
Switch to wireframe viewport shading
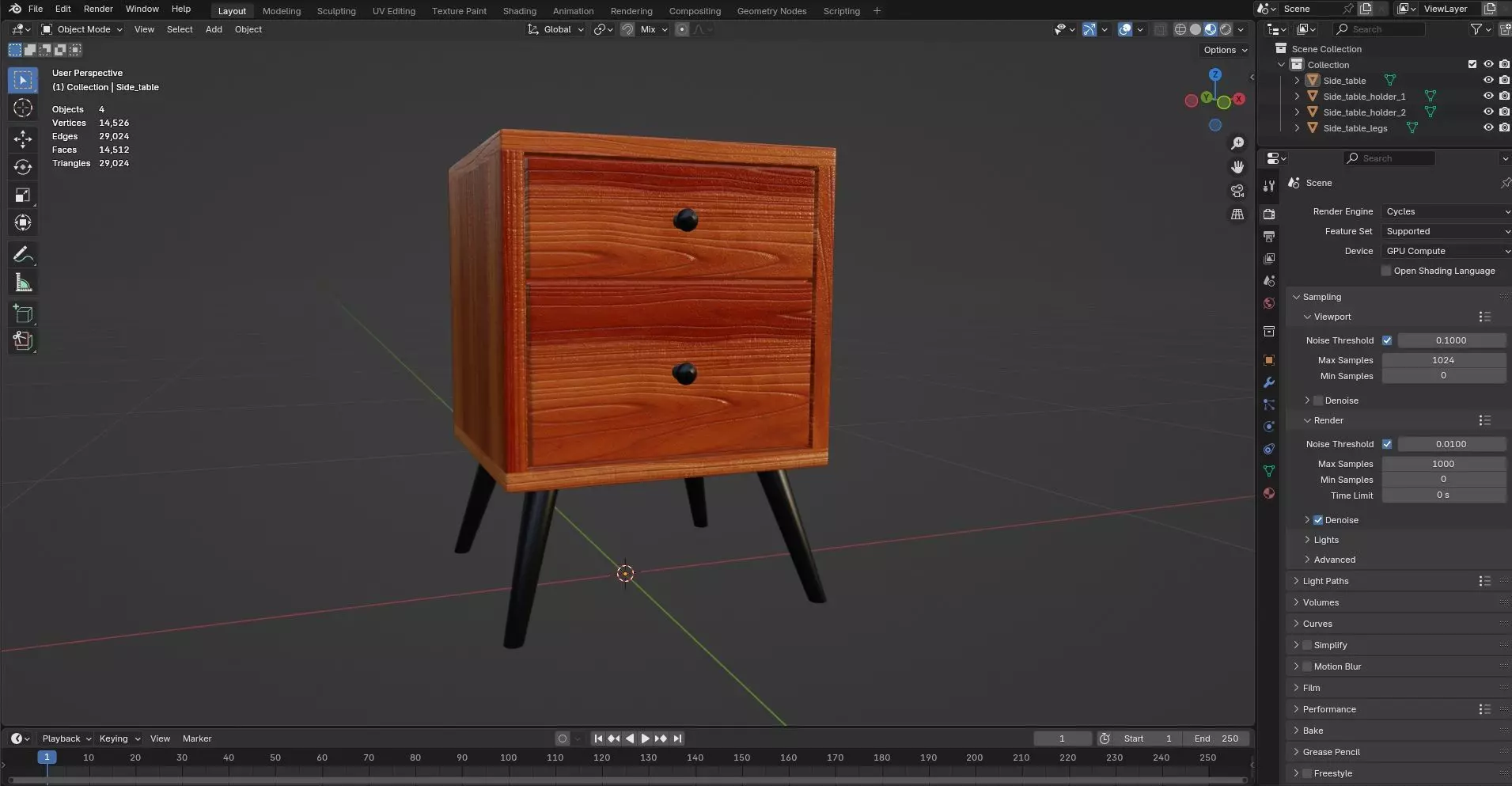(1180, 29)
